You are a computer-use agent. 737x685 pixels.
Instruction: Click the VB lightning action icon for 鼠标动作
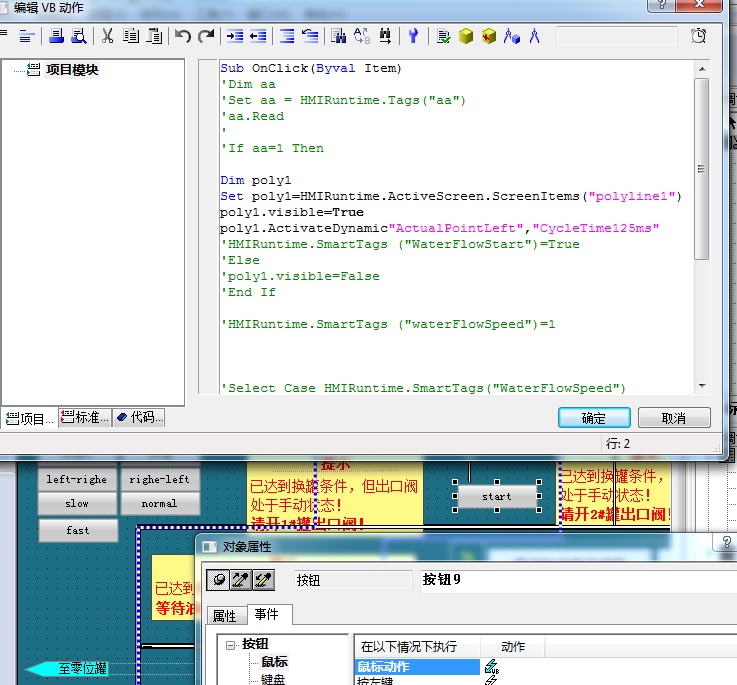point(492,667)
